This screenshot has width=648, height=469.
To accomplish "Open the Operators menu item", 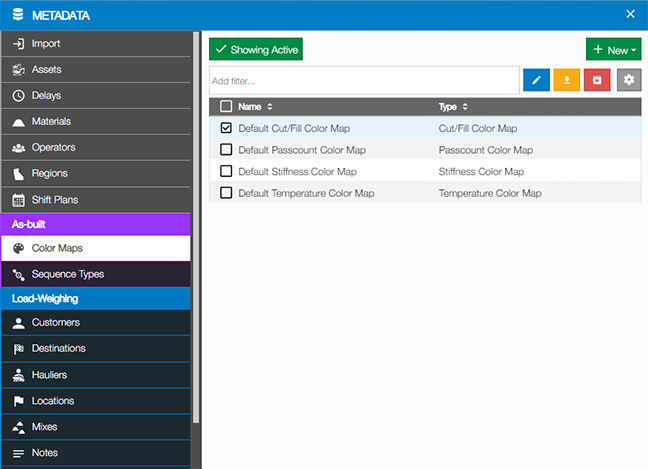I will tap(95, 148).
